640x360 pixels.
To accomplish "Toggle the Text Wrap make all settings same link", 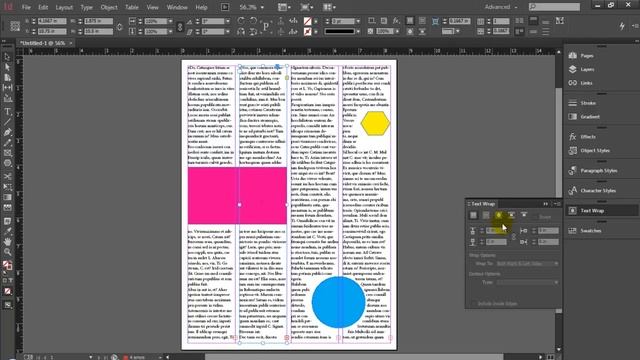I will (x=513, y=236).
